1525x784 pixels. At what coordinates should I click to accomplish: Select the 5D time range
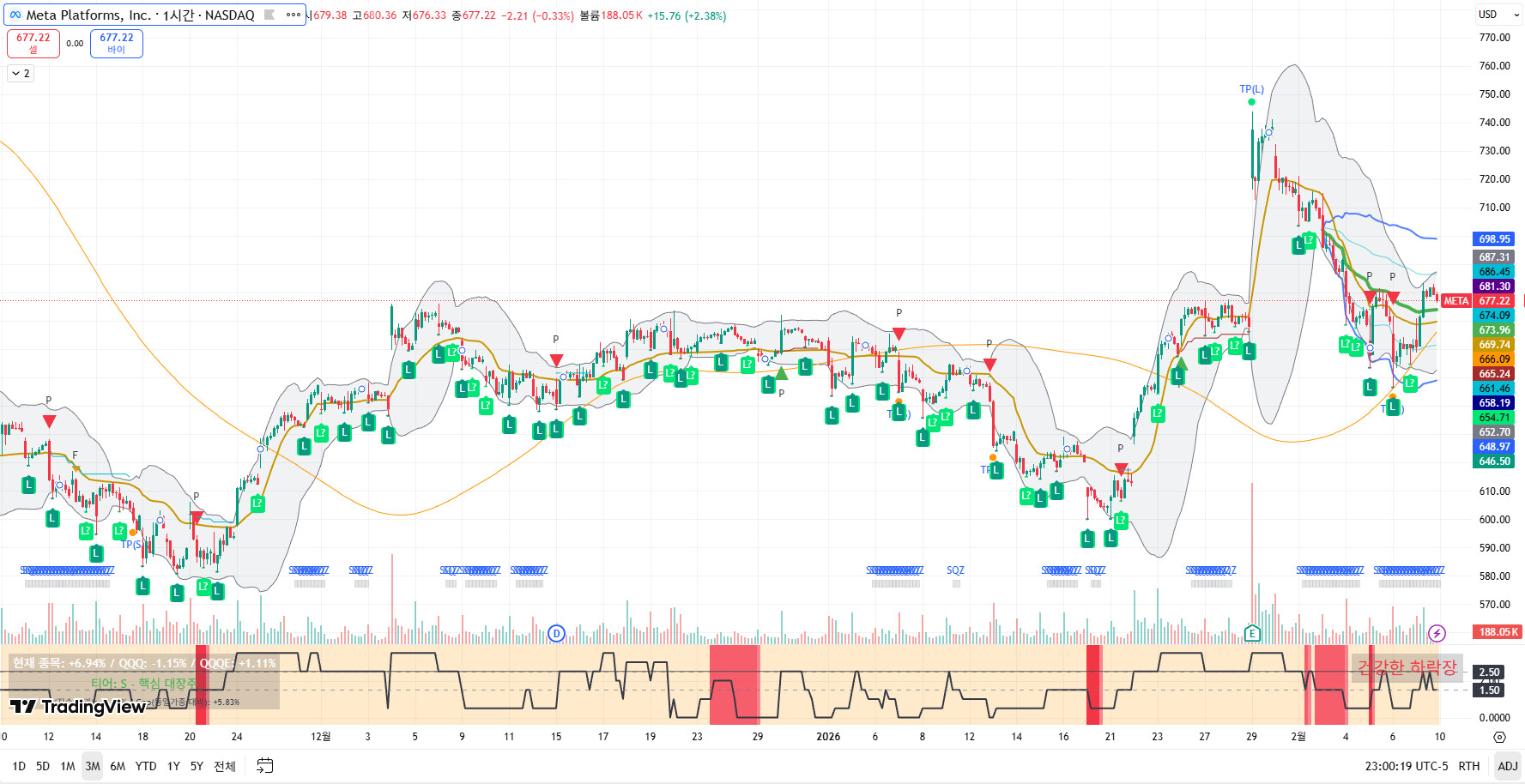pos(43,766)
